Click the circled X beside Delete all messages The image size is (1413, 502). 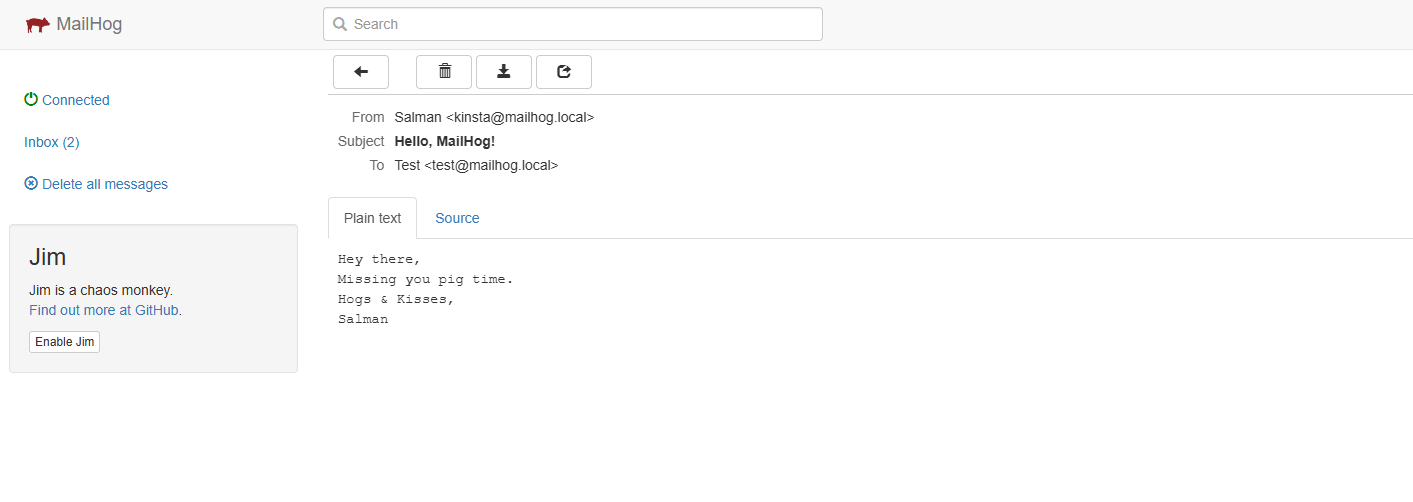(x=31, y=184)
